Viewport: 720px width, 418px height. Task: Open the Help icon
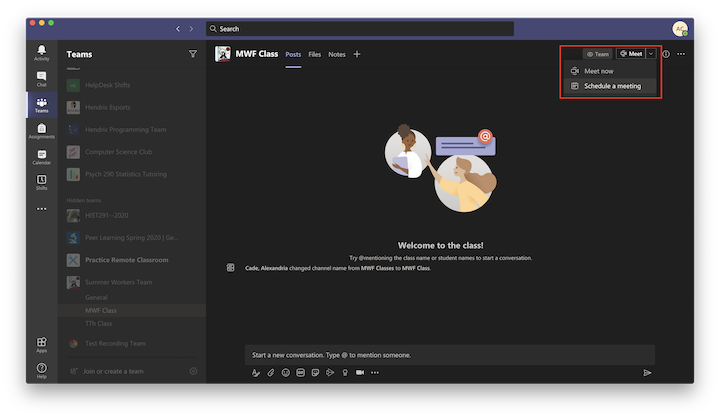coord(41,370)
